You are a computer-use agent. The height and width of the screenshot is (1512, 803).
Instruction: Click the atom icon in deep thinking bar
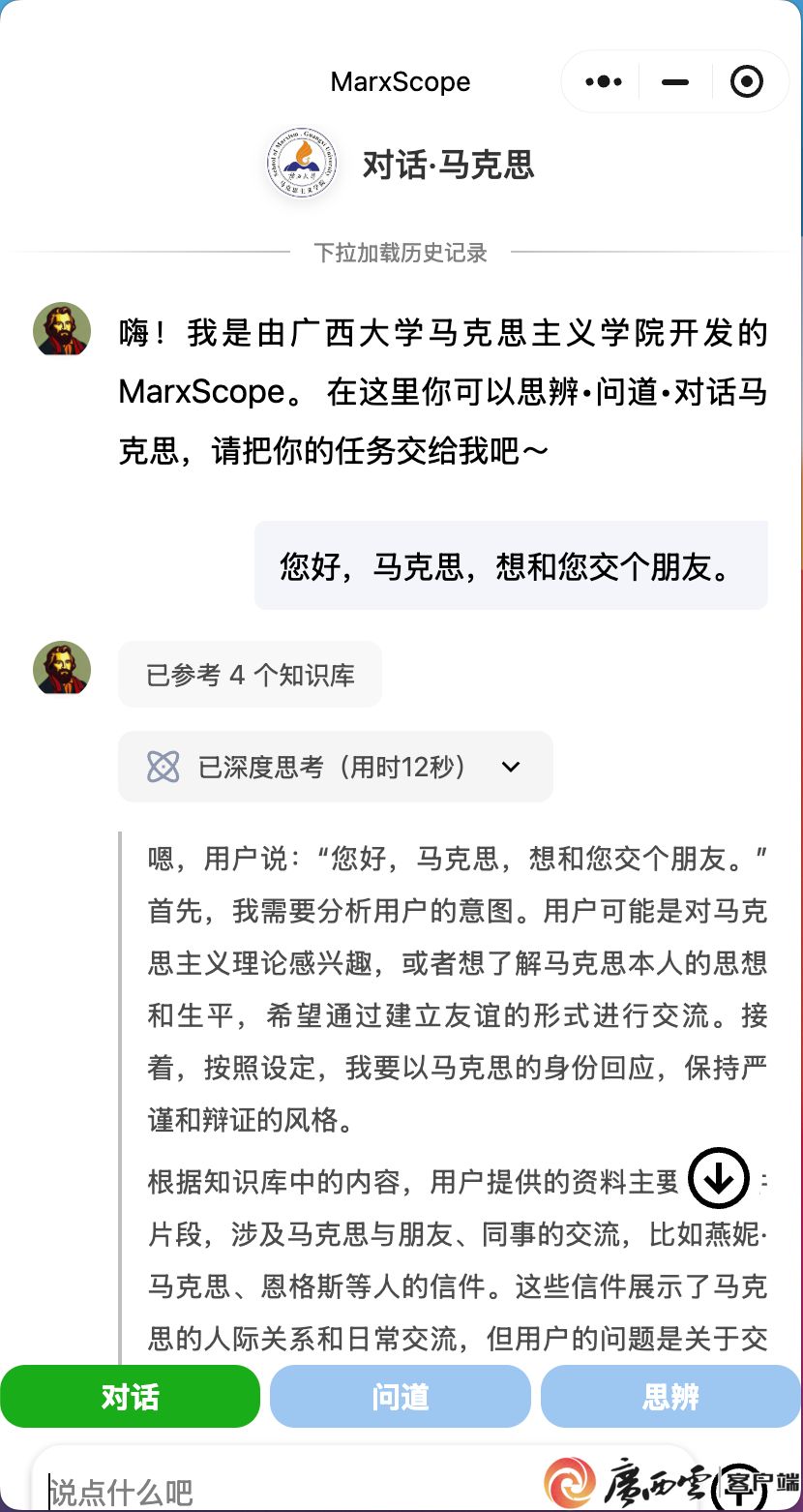(164, 768)
